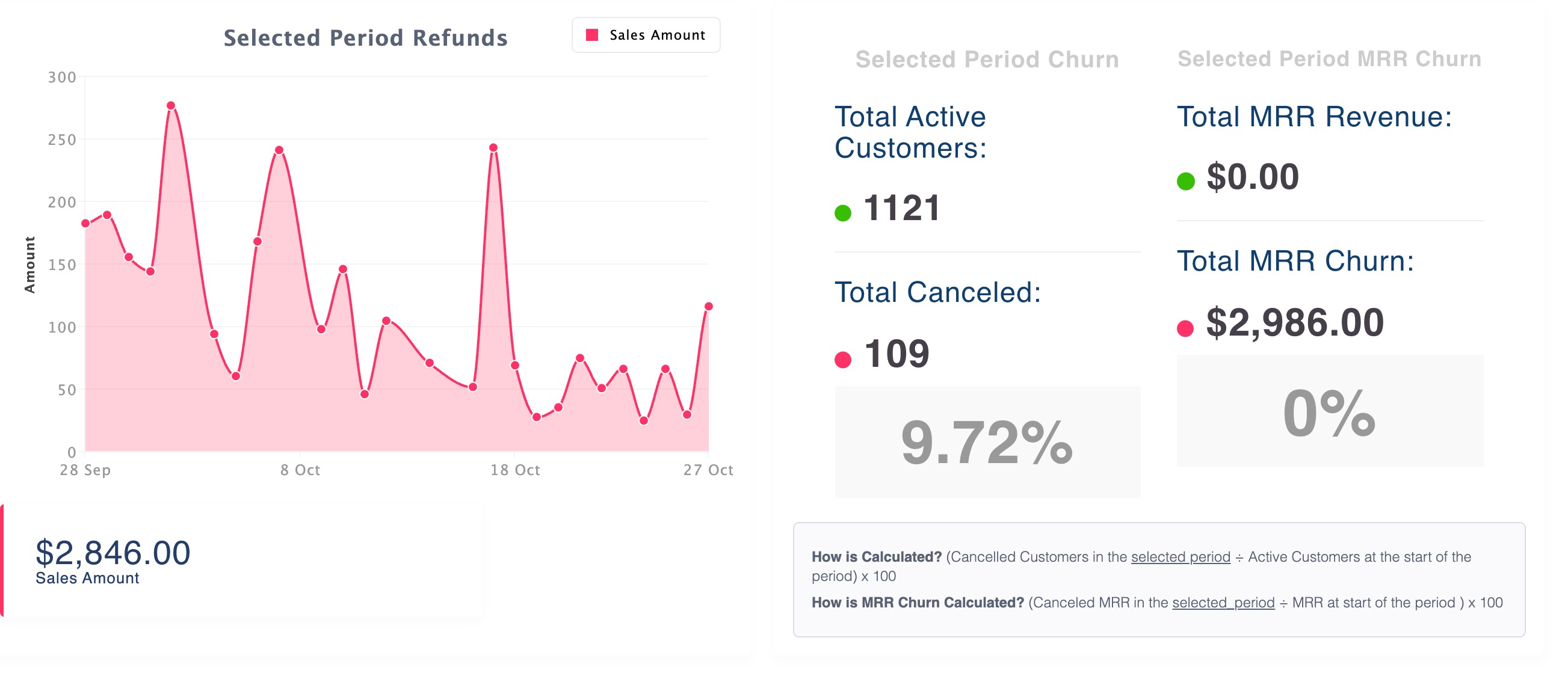This screenshot has height=688, width=1568.
Task: Click the red dot beside $2,986.00
Action: point(1185,328)
